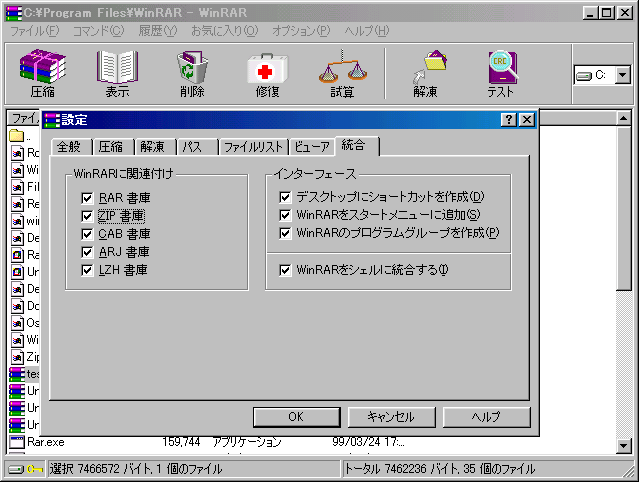
Task: Select the 統合 tab
Action: pyautogui.click(x=357, y=145)
